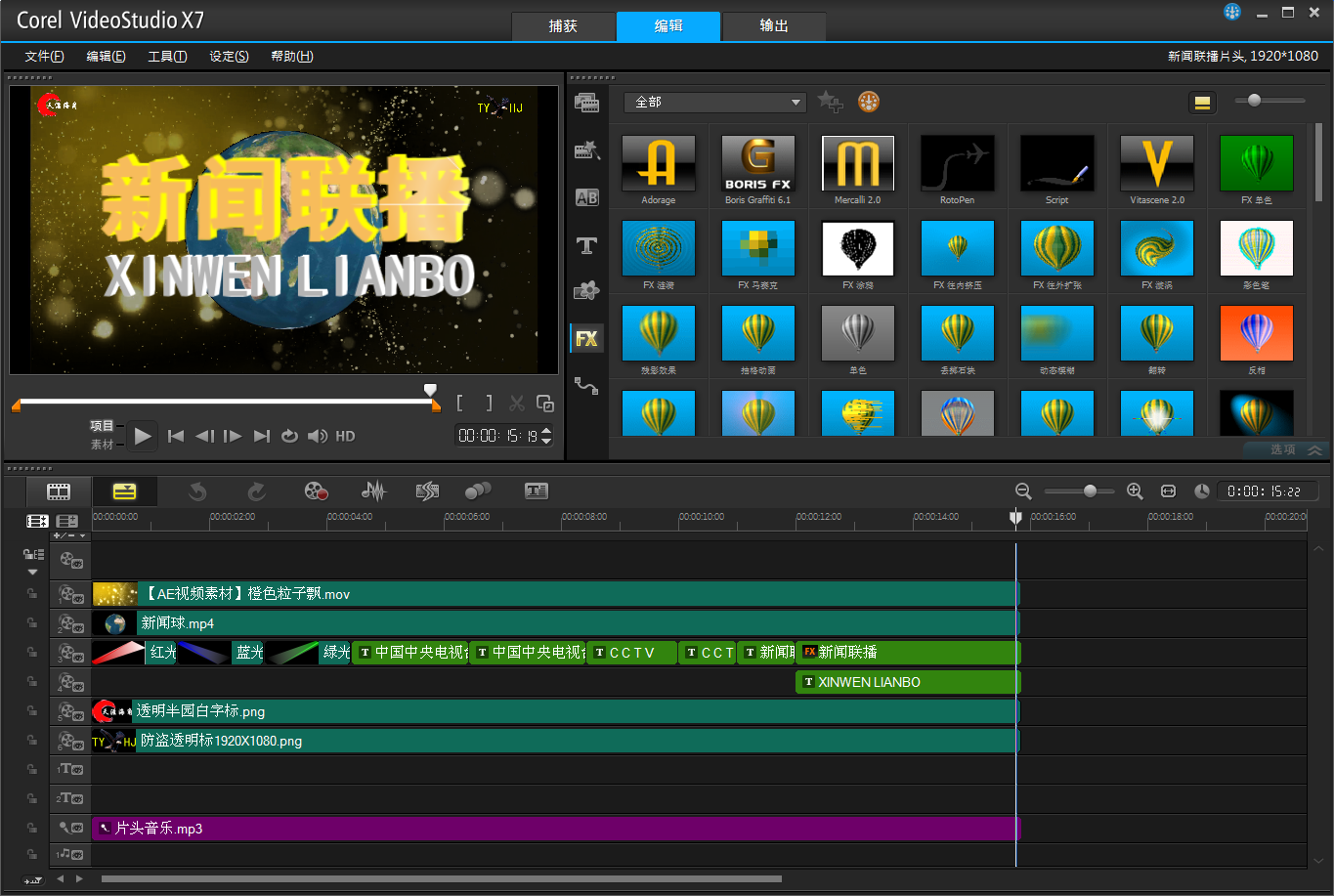Toggle library panel layout view button
Screen dimensions: 1334x896
point(1201,102)
